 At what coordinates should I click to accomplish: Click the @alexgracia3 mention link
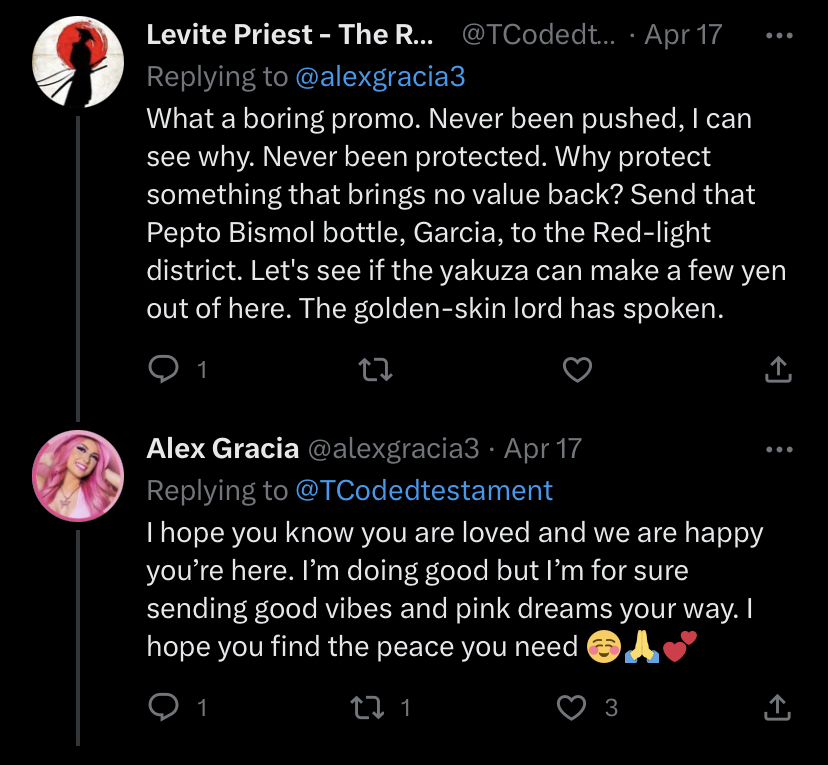coord(381,77)
